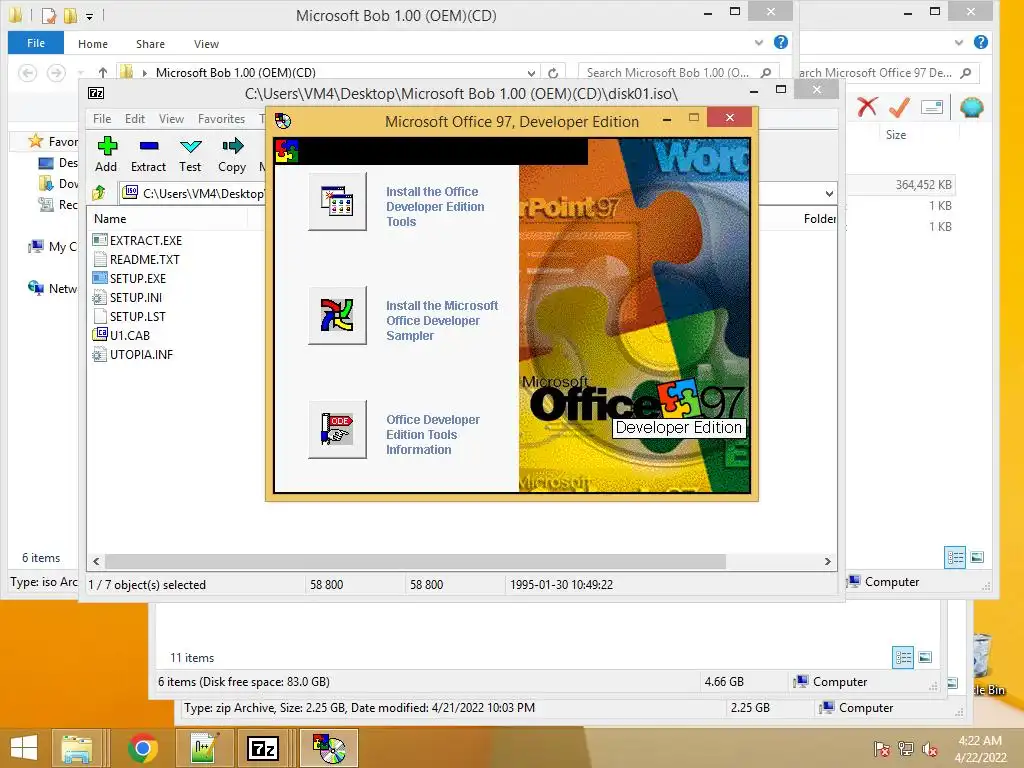Expand the Bob Explorer ribbon chevron
Screen dimensions: 1024x768
[x=759, y=42]
